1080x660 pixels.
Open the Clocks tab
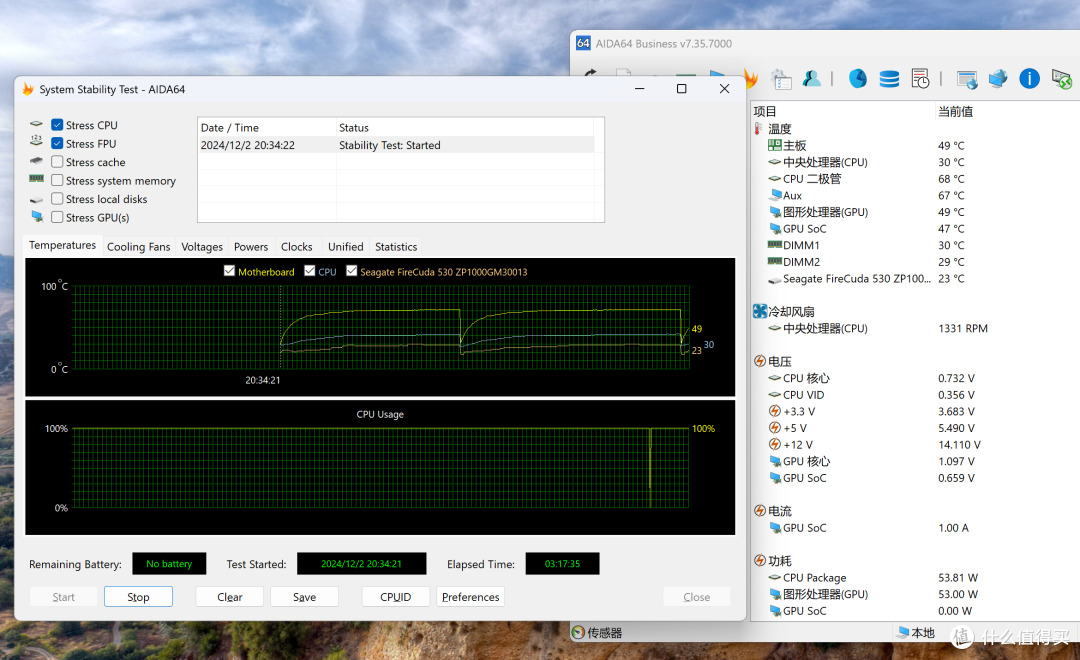point(297,247)
